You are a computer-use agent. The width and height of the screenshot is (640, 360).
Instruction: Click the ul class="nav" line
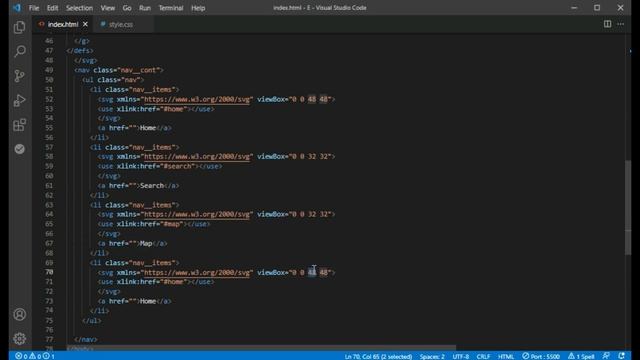pos(113,80)
